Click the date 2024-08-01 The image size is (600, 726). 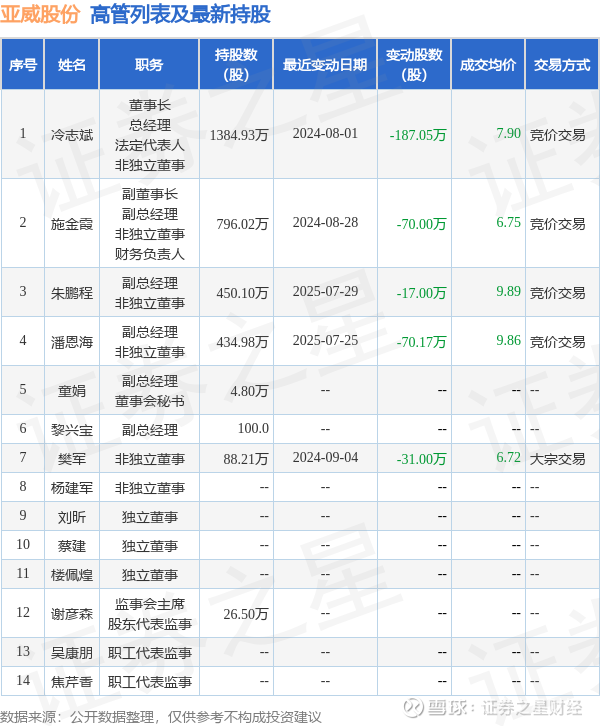tap(325, 133)
